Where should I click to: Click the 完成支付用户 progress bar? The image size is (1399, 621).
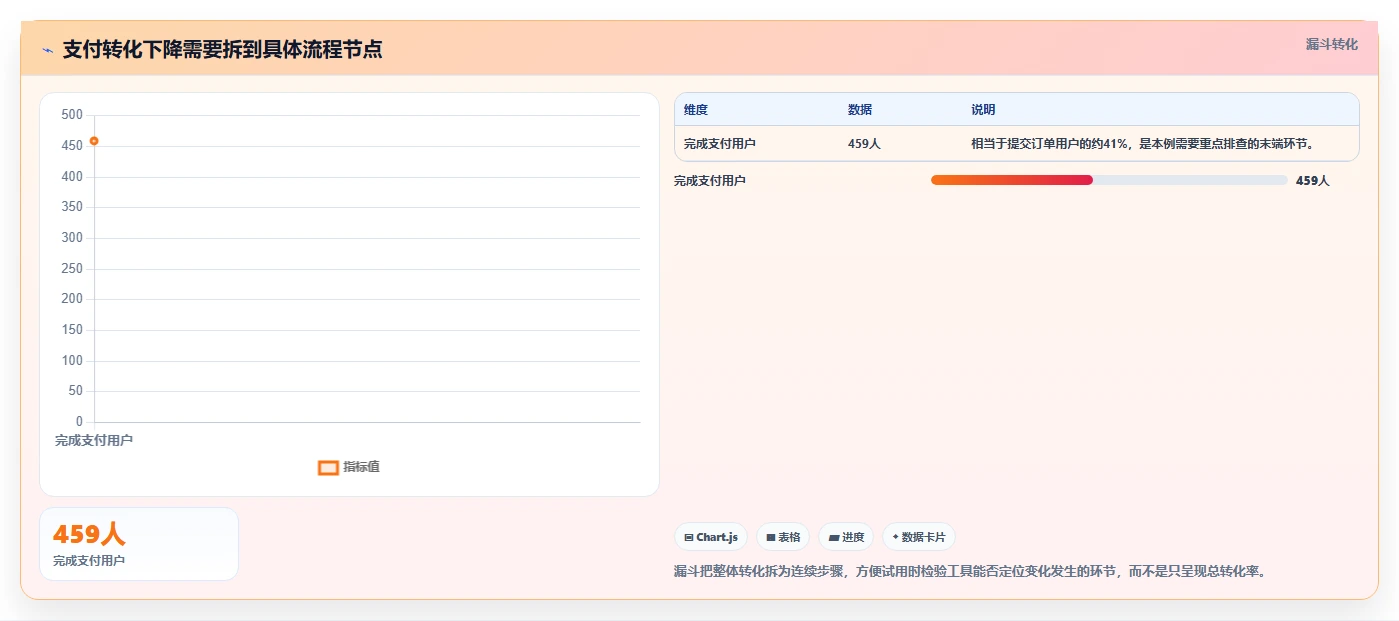pos(1109,180)
